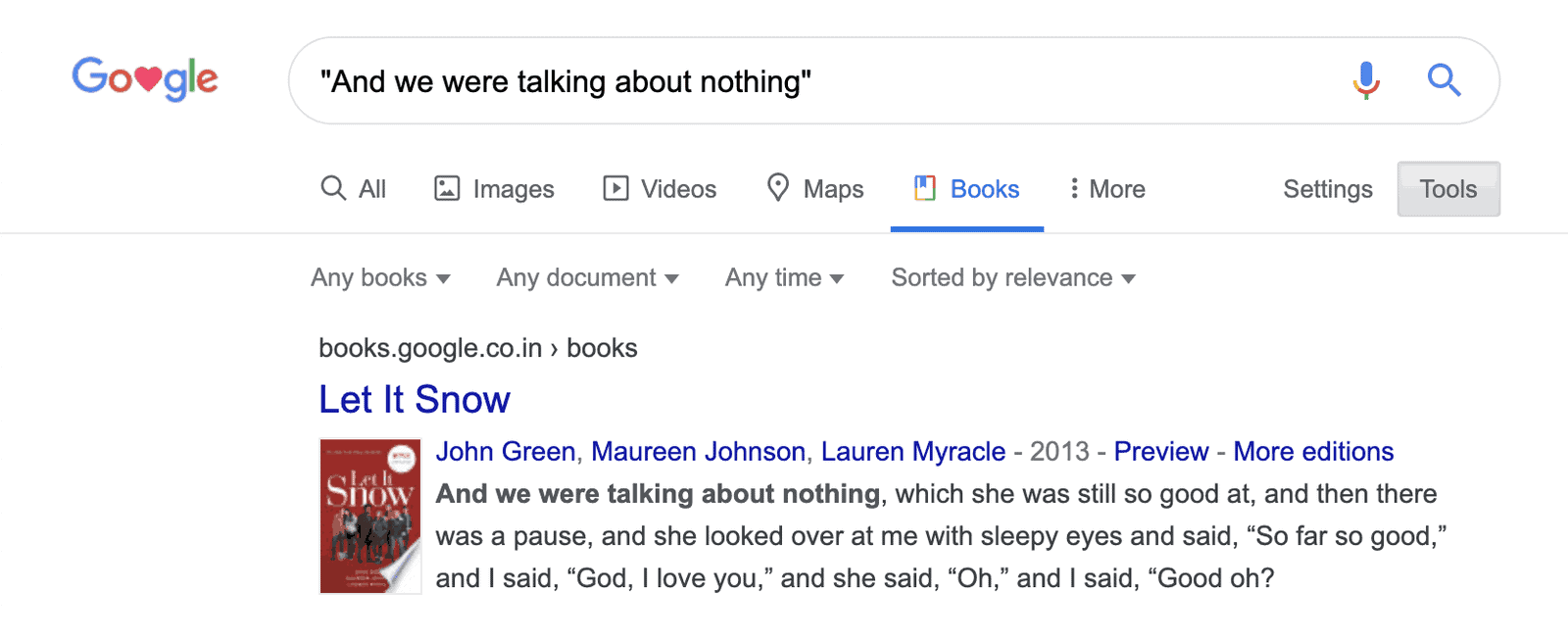
Task: Click the blue search magnifier icon
Action: (1444, 80)
